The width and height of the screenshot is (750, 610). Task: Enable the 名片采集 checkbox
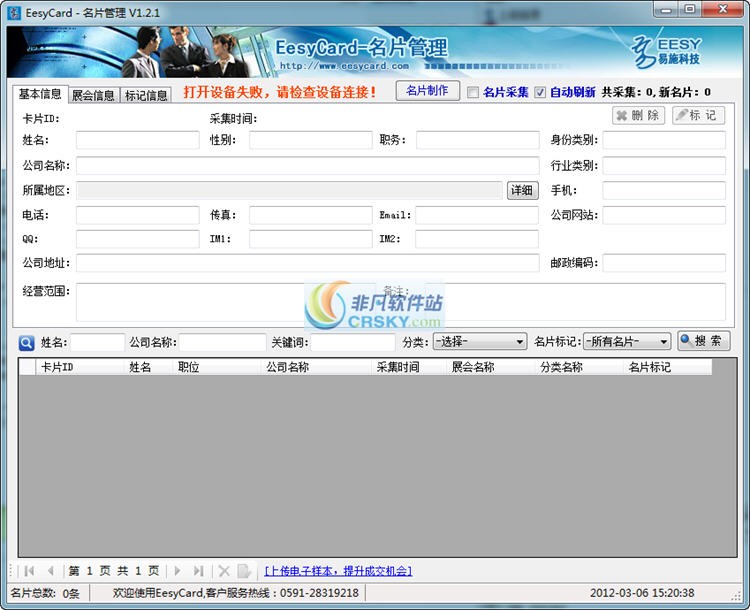pyautogui.click(x=473, y=92)
